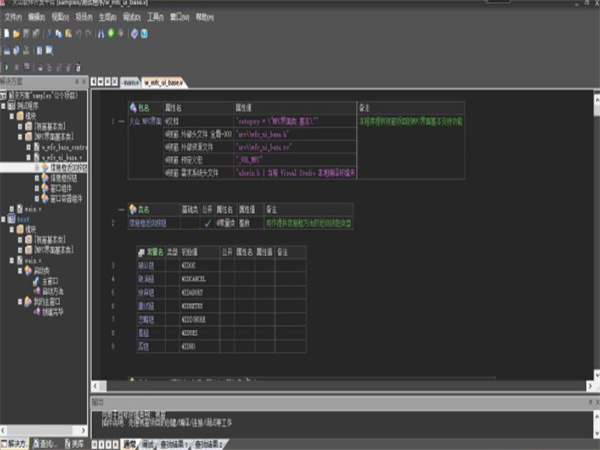Click the blue help icon in toolbar

tap(144, 33)
